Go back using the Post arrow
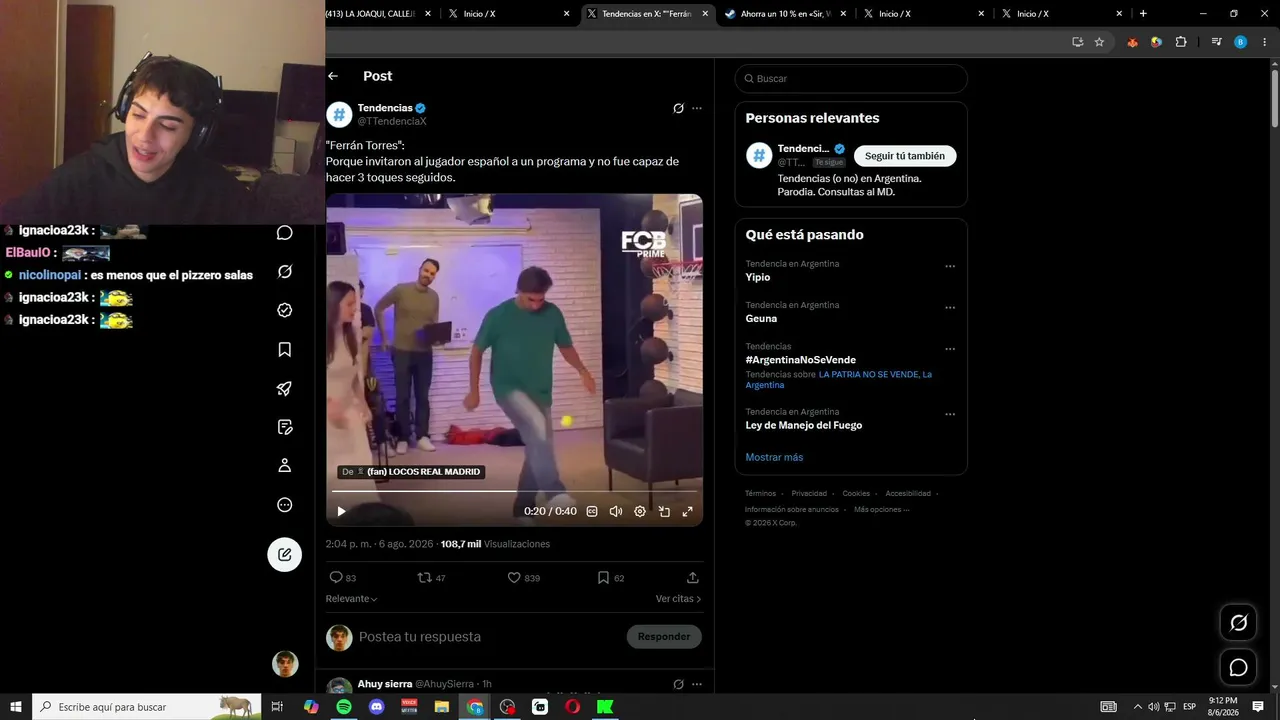The image size is (1280, 720). pyautogui.click(x=333, y=76)
